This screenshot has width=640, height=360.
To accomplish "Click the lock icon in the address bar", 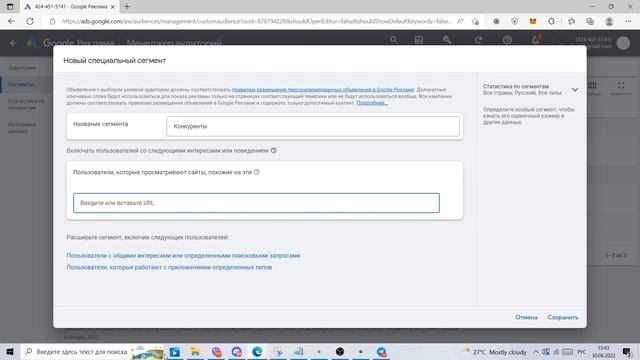I will tap(52, 21).
